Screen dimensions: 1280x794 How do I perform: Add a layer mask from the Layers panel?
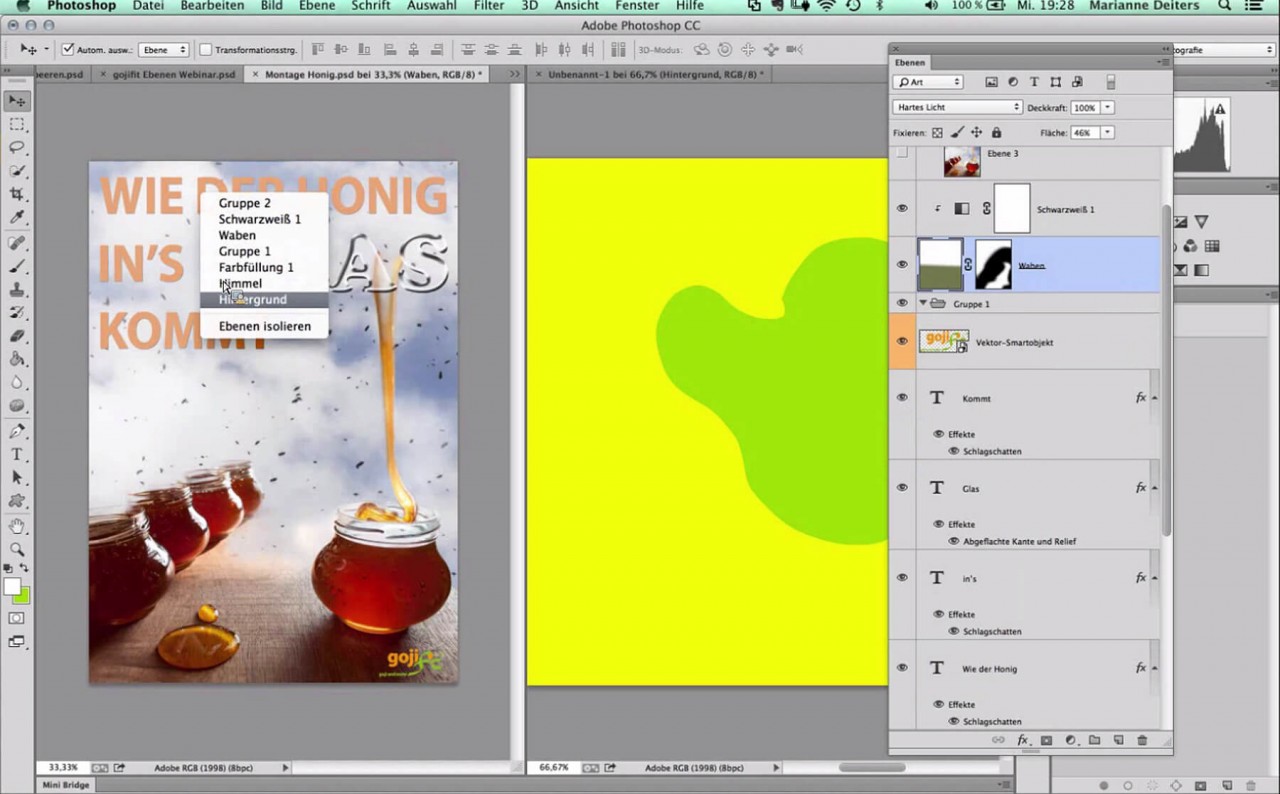pos(1046,740)
